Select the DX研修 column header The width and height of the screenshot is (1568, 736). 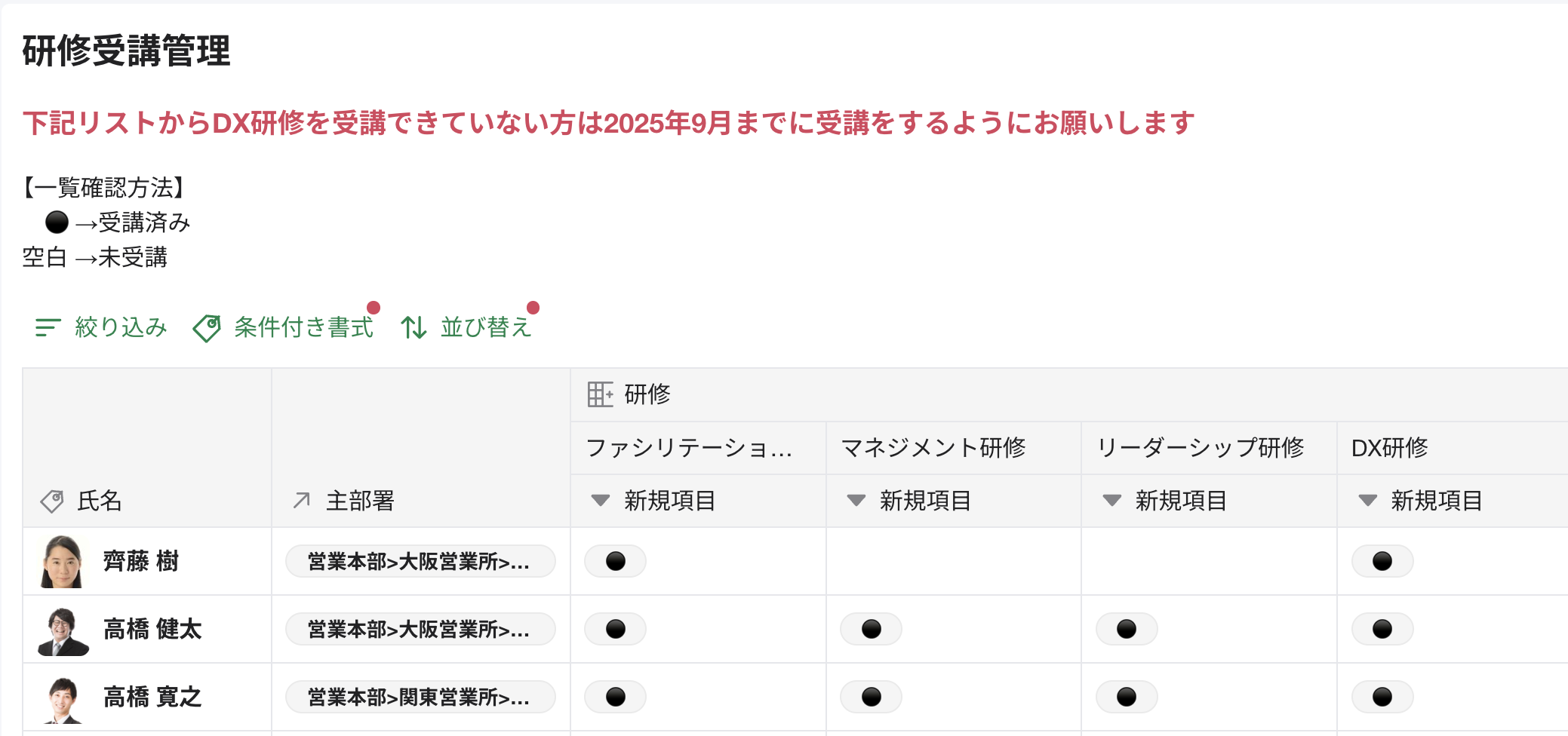click(x=1389, y=448)
